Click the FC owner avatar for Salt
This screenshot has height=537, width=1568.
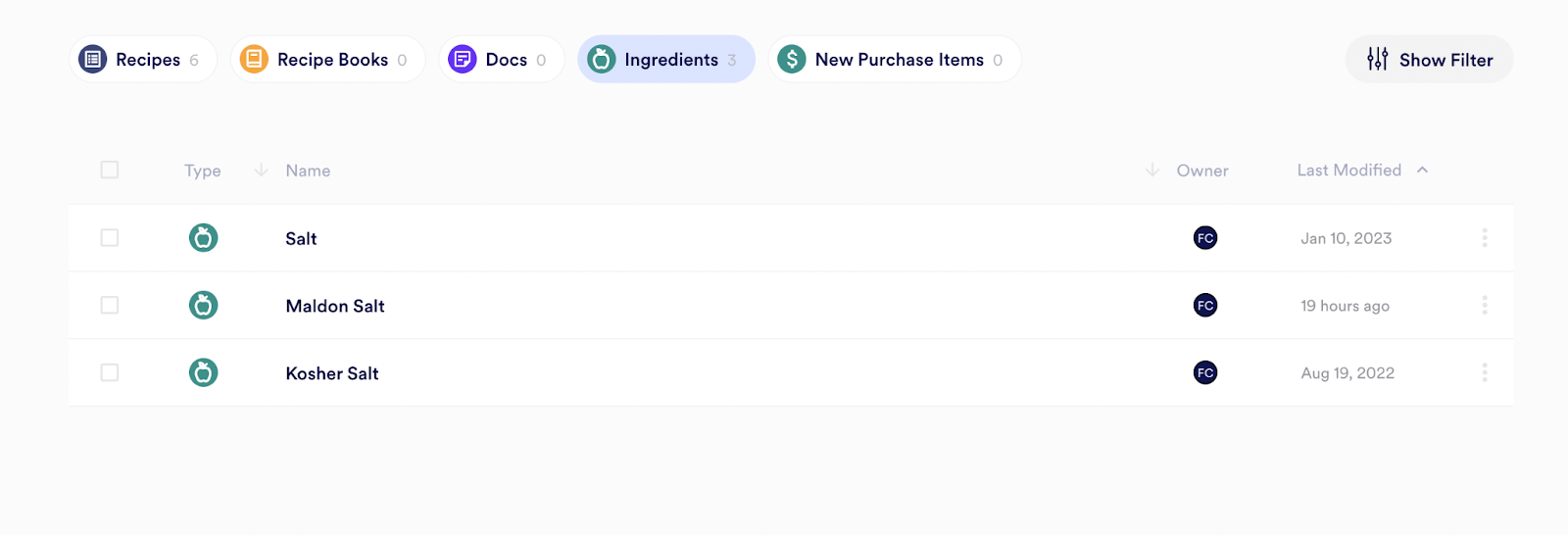[x=1205, y=238]
